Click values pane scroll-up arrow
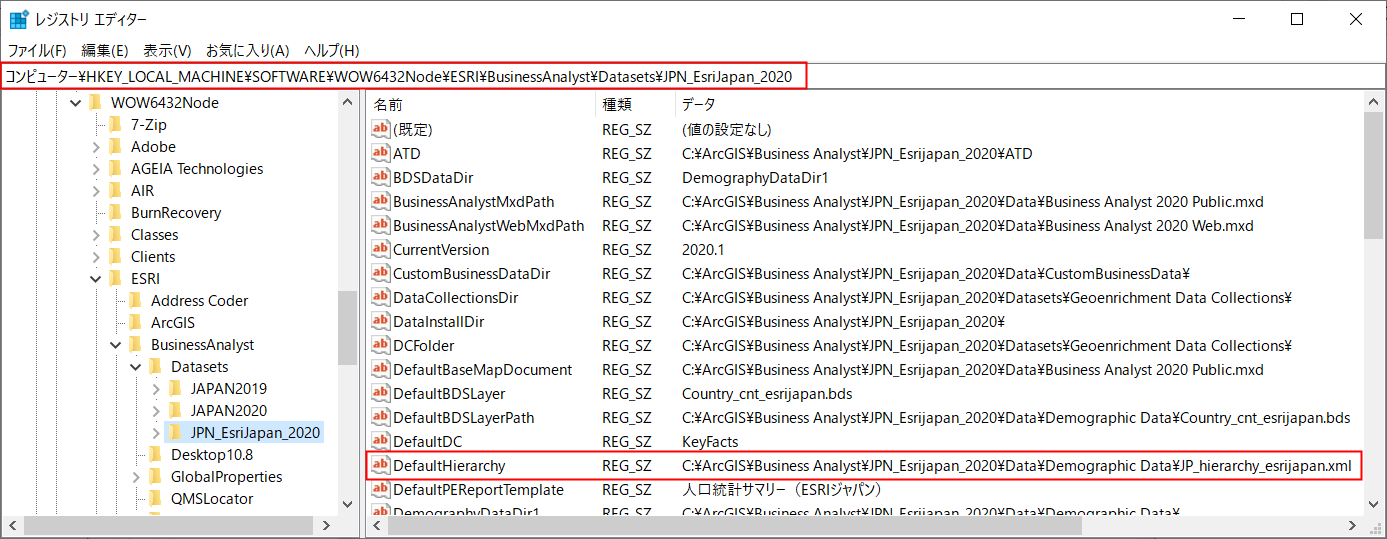 coord(1373,103)
